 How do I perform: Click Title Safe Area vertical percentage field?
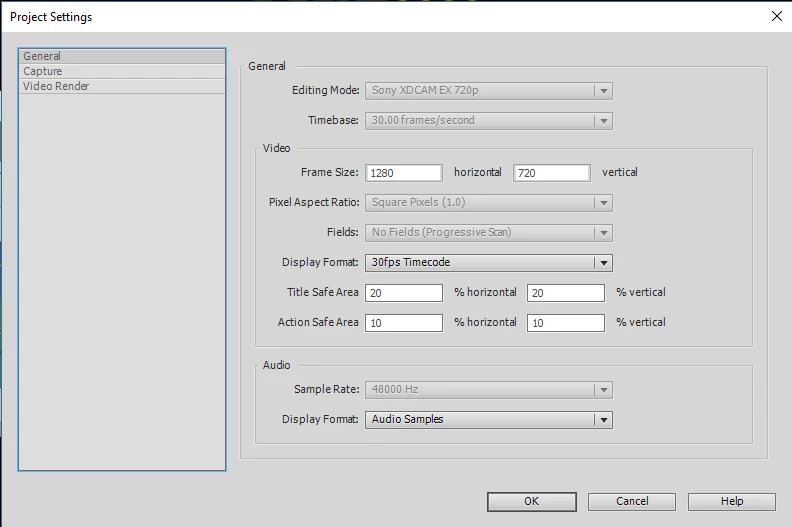566,293
